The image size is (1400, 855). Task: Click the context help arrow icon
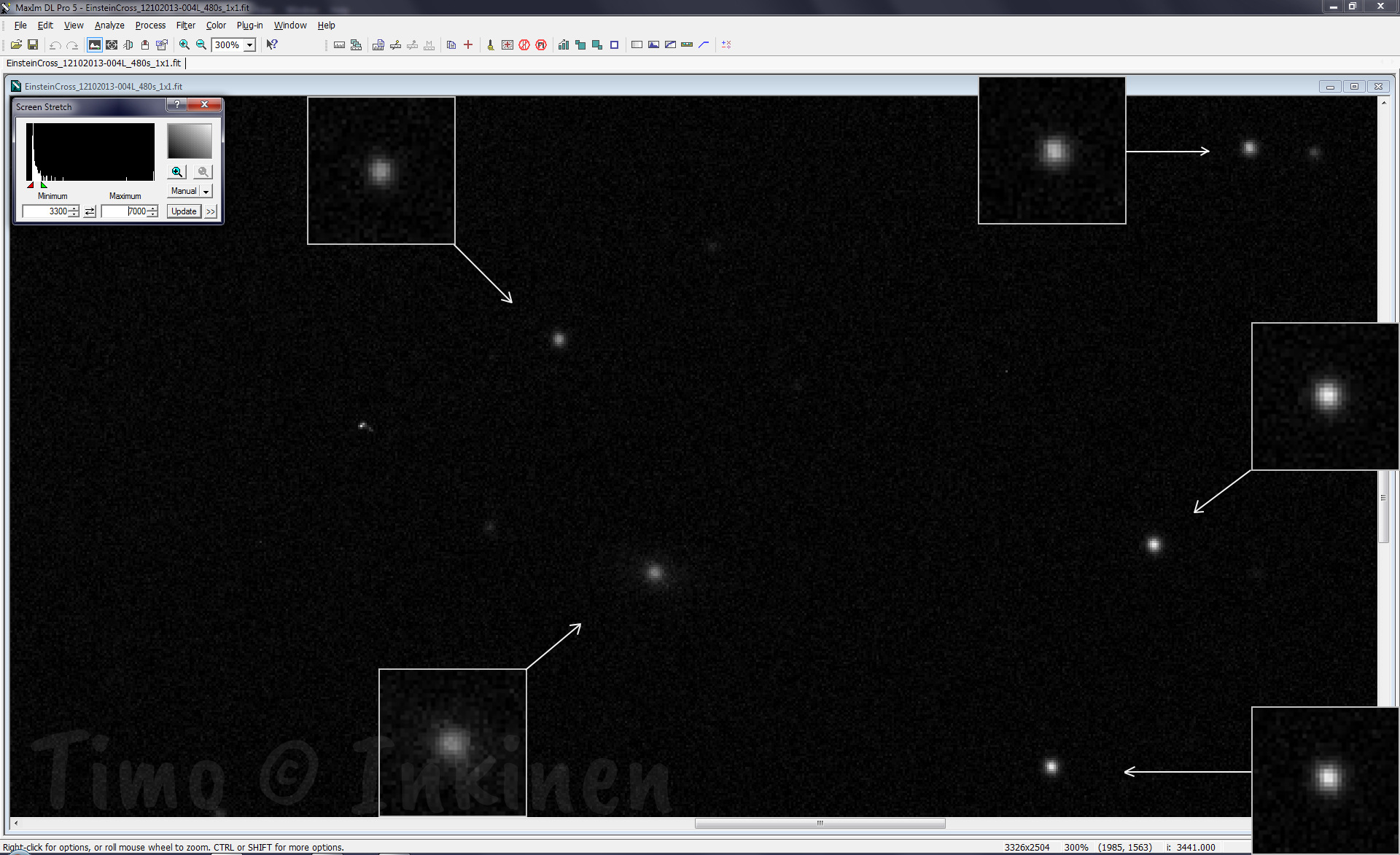pos(272,45)
